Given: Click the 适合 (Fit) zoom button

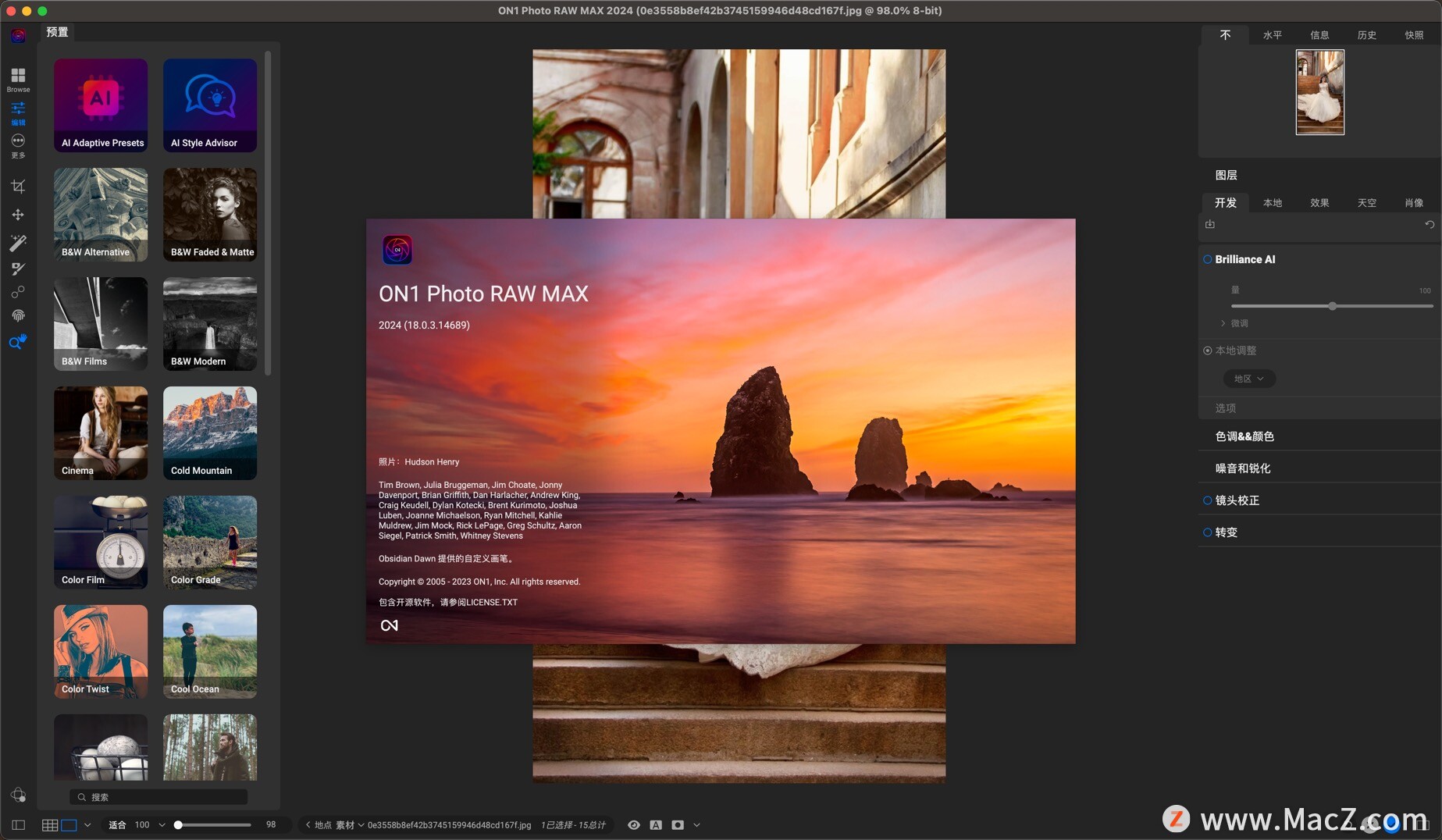Looking at the screenshot, I should point(117,824).
